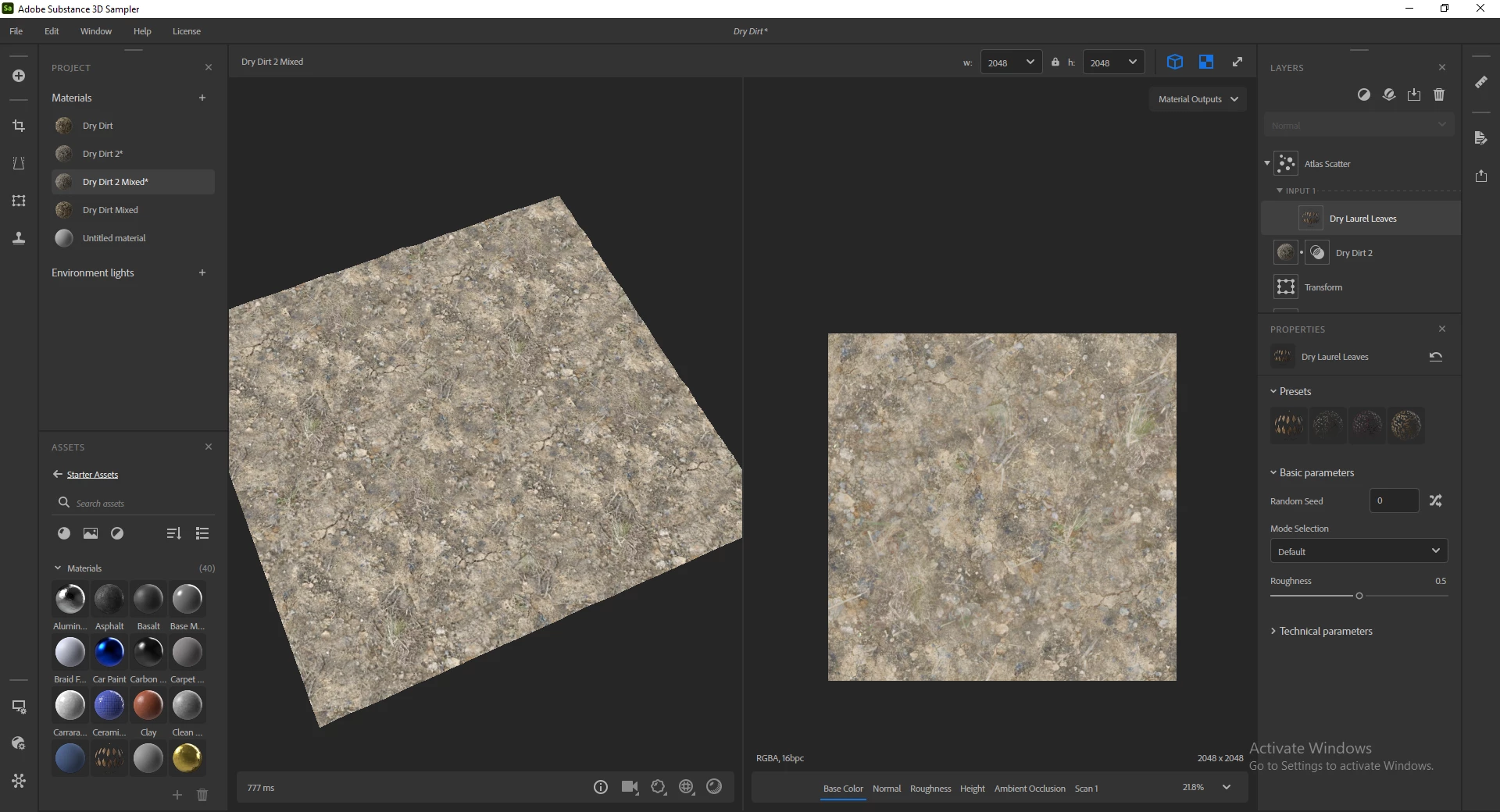The width and height of the screenshot is (1500, 812).
Task: Delete the selected layer with the trash icon
Action: click(x=1439, y=94)
